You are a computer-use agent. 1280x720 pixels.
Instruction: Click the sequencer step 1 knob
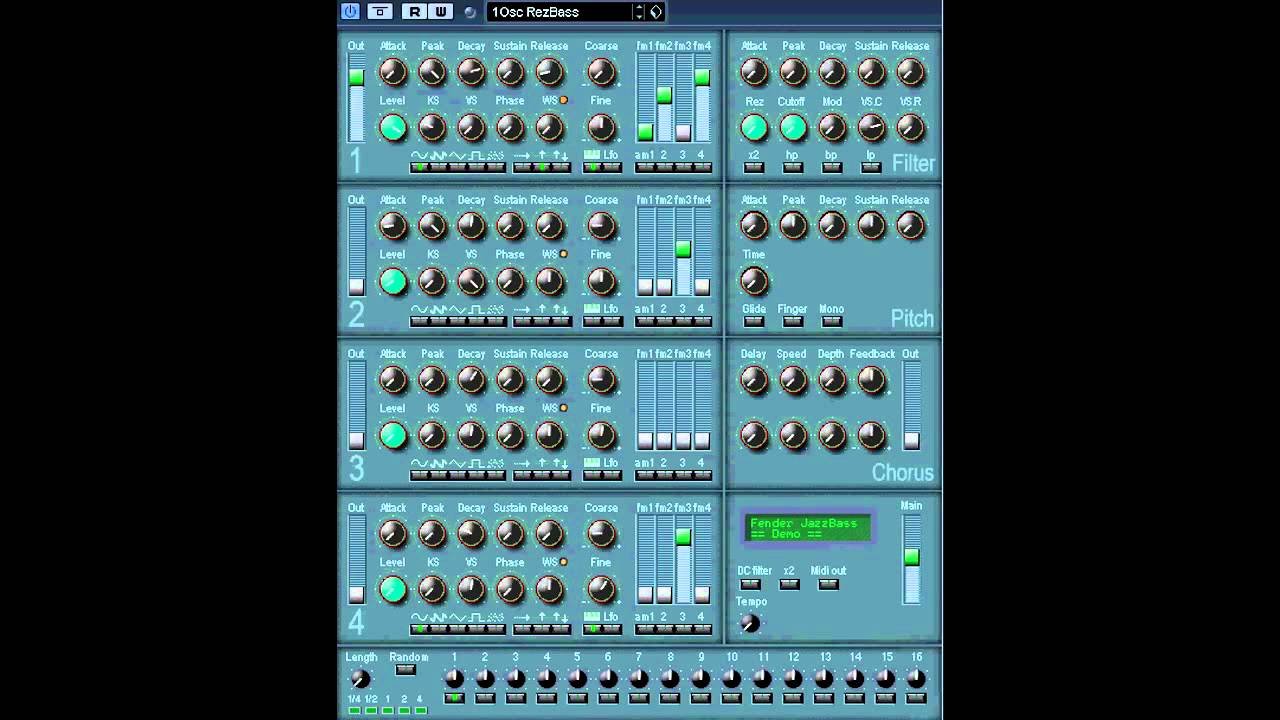[454, 678]
